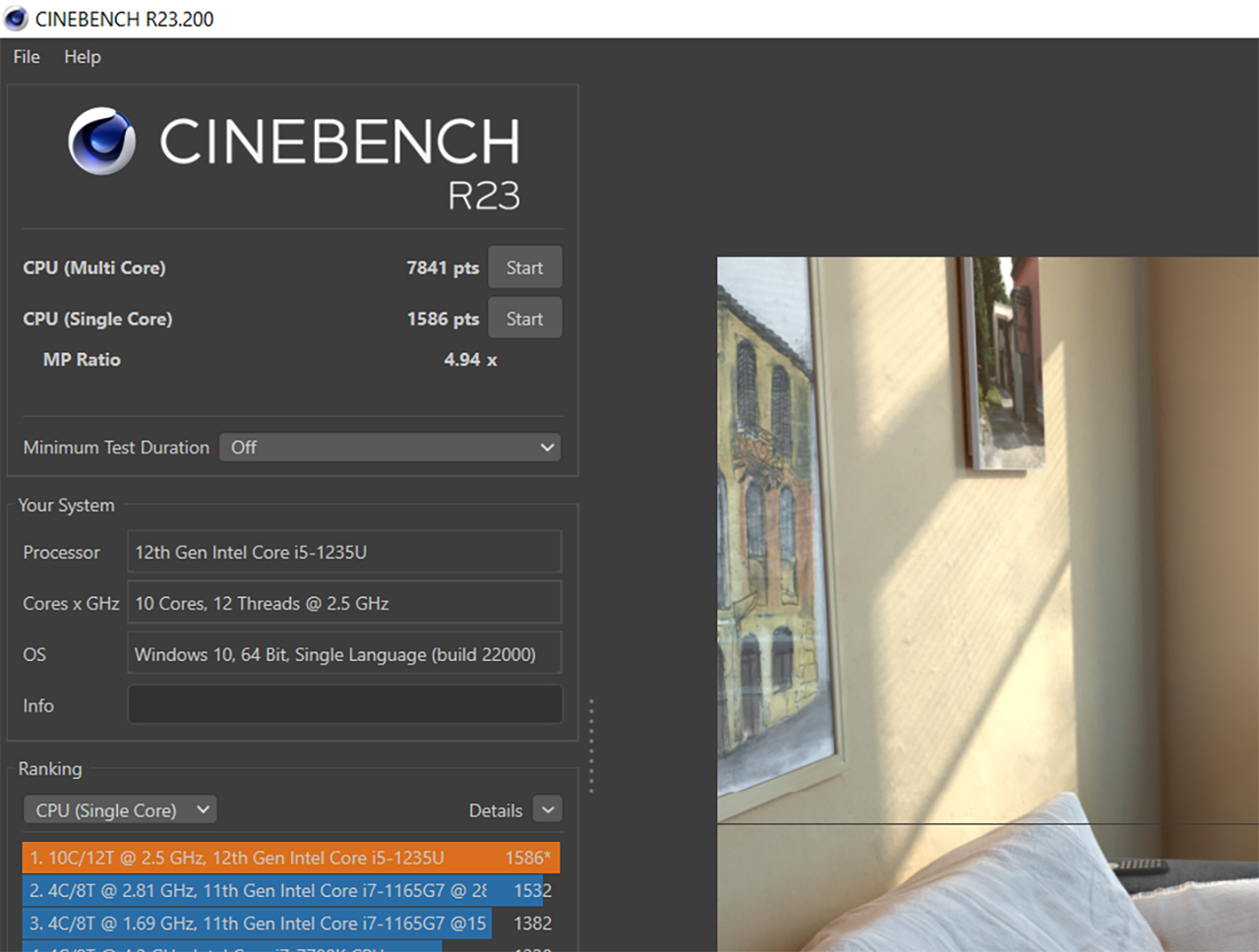Viewport: 1259px width, 952px height.
Task: Open the Minimum Test Duration dropdown
Action: point(390,446)
